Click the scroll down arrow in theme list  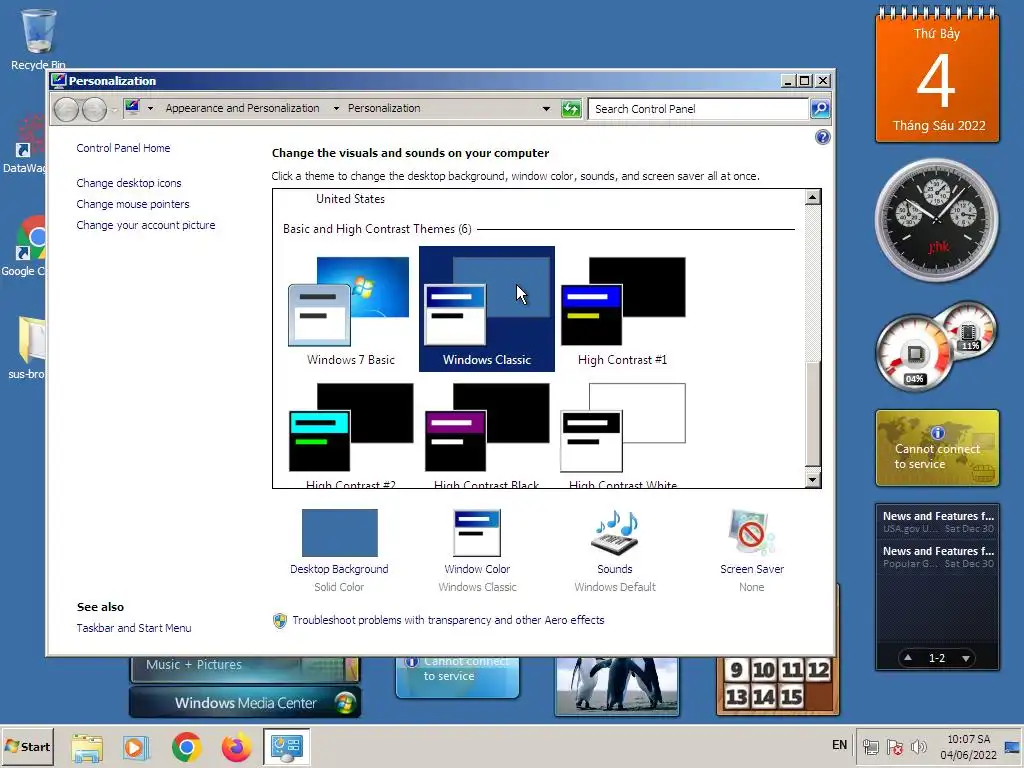coord(812,480)
